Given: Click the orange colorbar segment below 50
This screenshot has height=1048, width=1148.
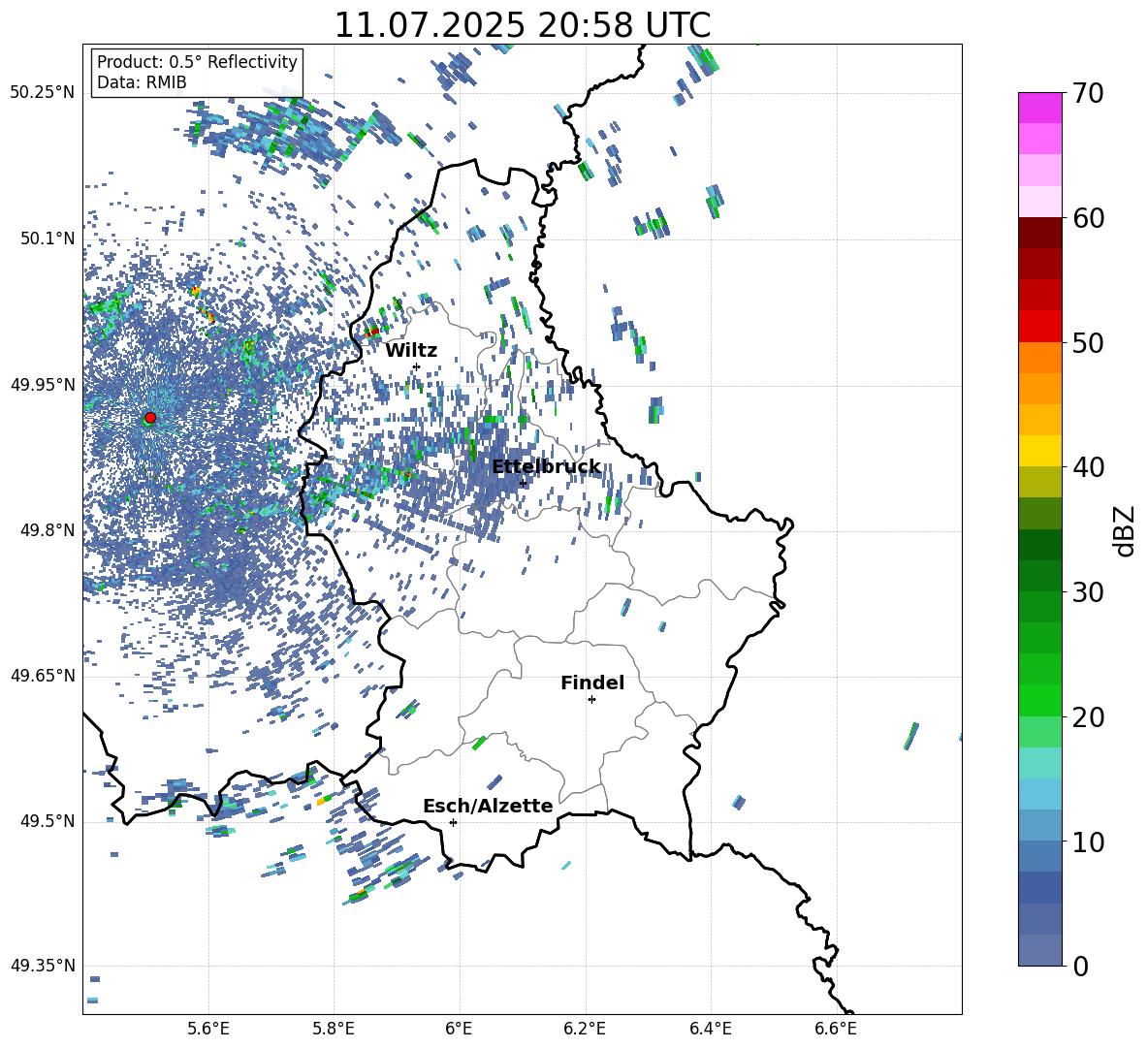Looking at the screenshot, I should [x=1039, y=358].
